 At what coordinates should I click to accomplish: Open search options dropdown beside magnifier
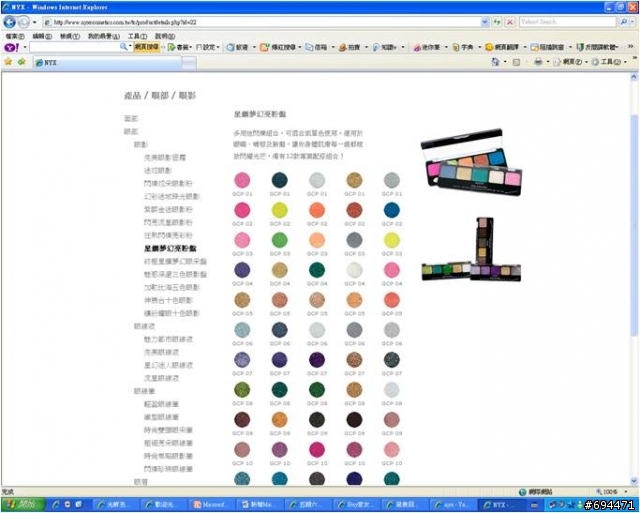pyautogui.click(x=632, y=22)
